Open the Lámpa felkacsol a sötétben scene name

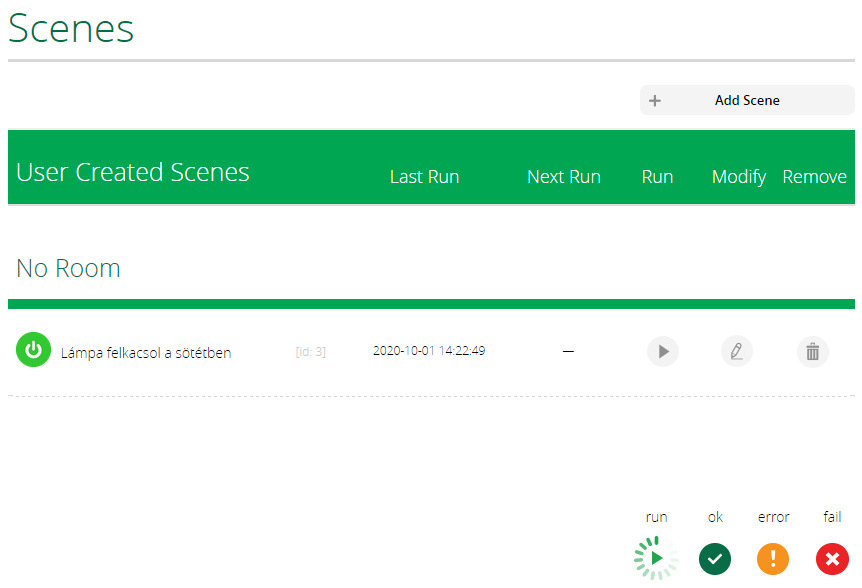point(146,352)
